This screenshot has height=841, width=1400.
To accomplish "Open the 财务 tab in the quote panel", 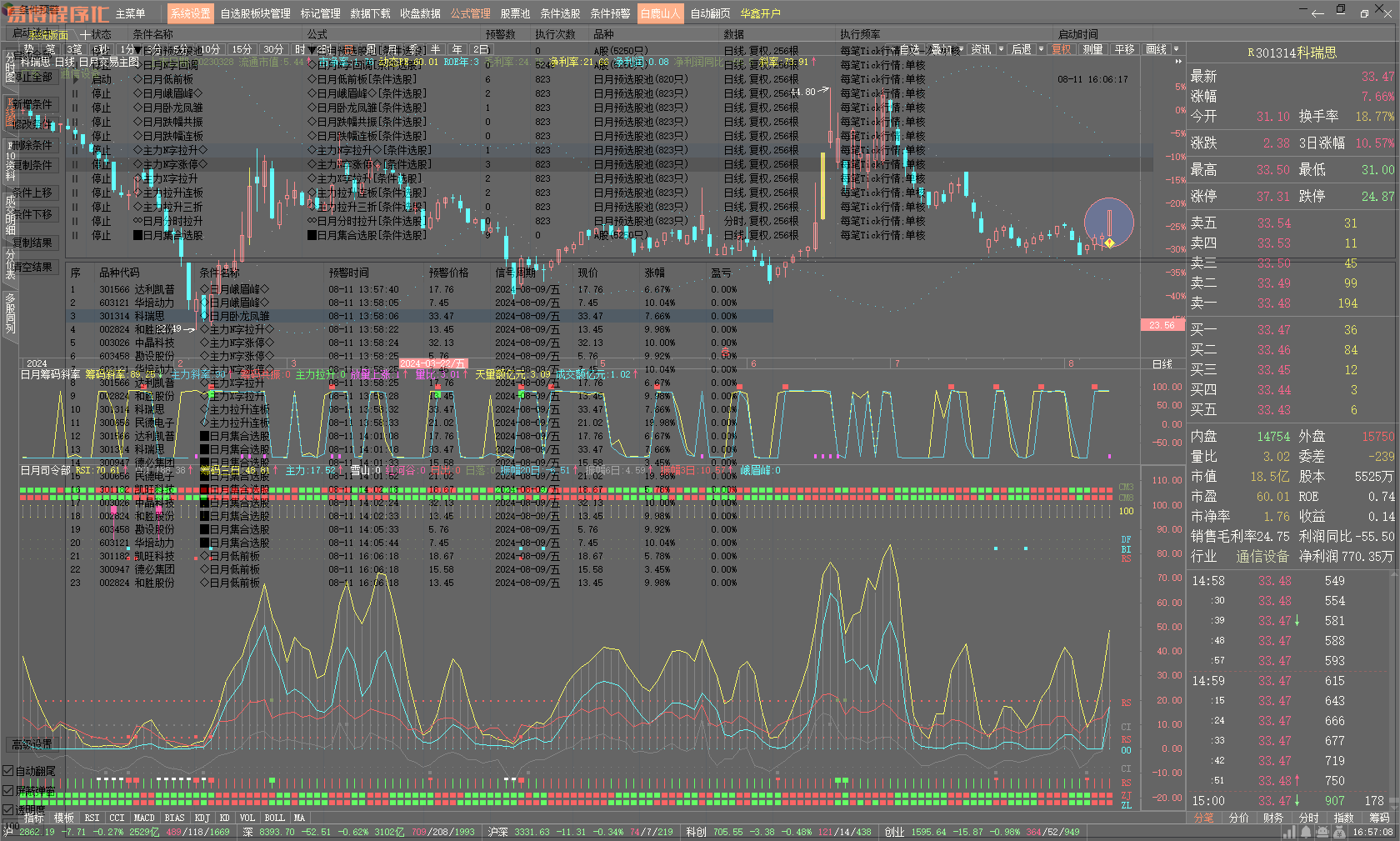I will (1273, 818).
